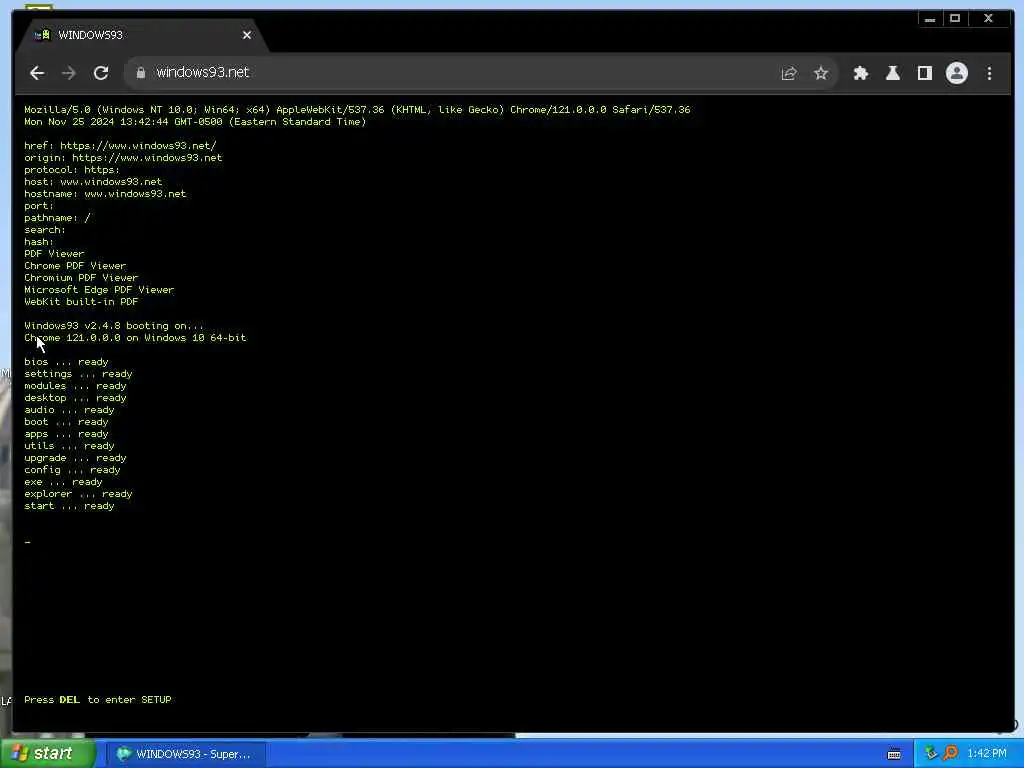
Task: Reload the windows93.net page
Action: point(101,73)
